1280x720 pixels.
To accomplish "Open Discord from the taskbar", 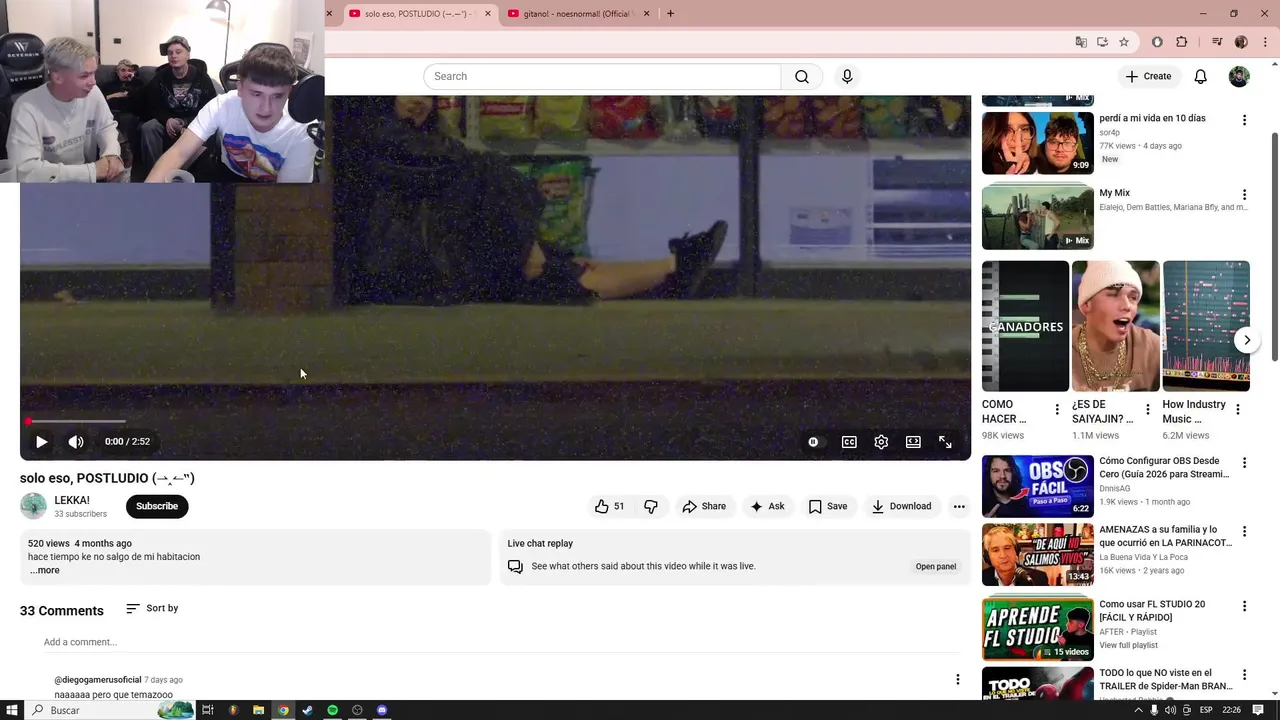I will pos(382,710).
